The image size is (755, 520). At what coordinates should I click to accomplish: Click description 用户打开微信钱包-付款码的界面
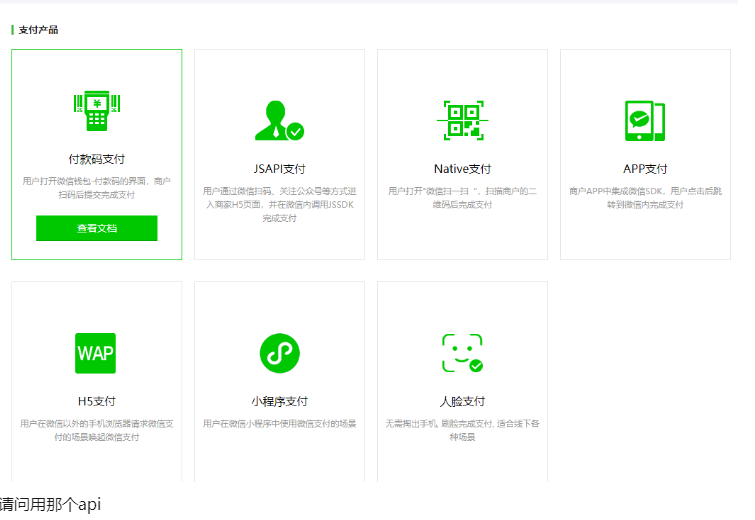(97, 188)
